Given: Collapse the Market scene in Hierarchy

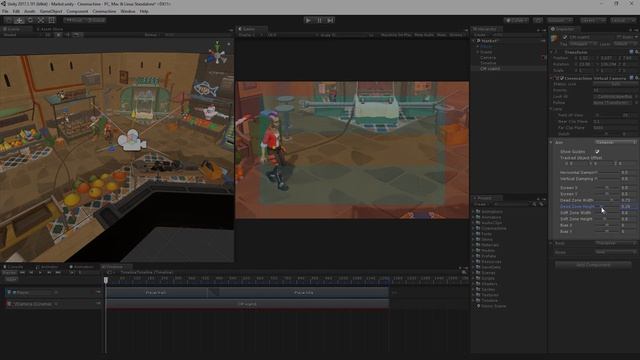Looking at the screenshot, I should (474, 41).
